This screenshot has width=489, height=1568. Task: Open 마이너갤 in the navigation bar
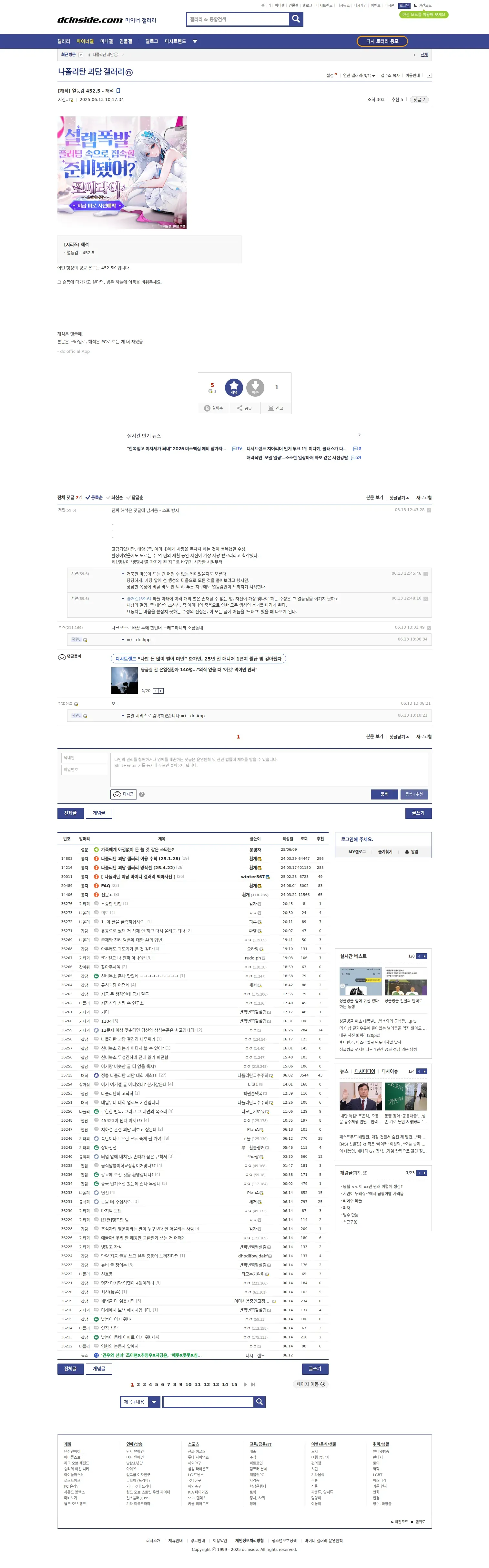pyautogui.click(x=85, y=41)
